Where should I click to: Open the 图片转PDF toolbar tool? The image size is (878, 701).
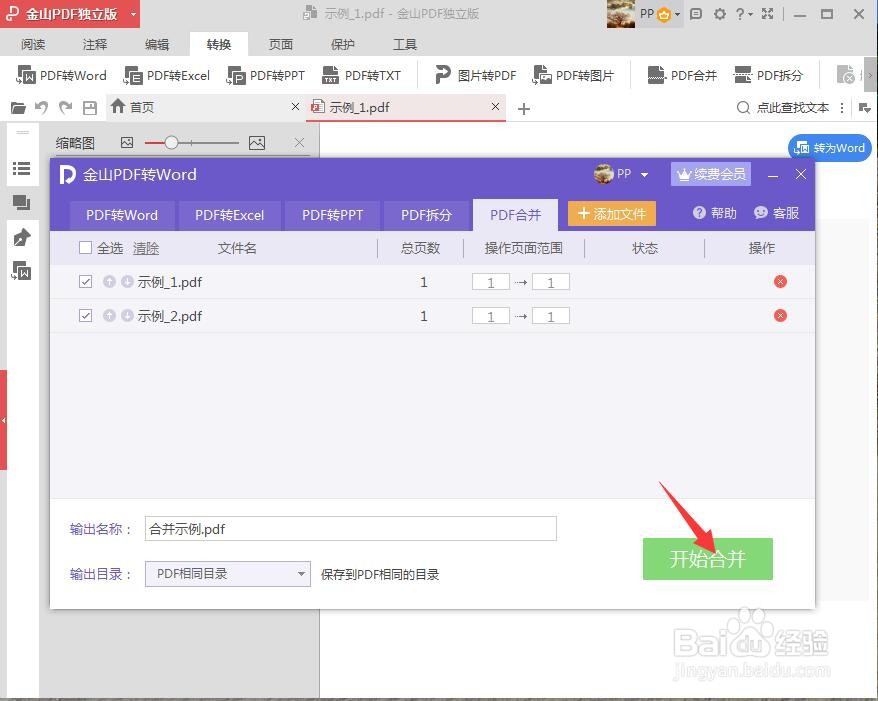[x=475, y=75]
